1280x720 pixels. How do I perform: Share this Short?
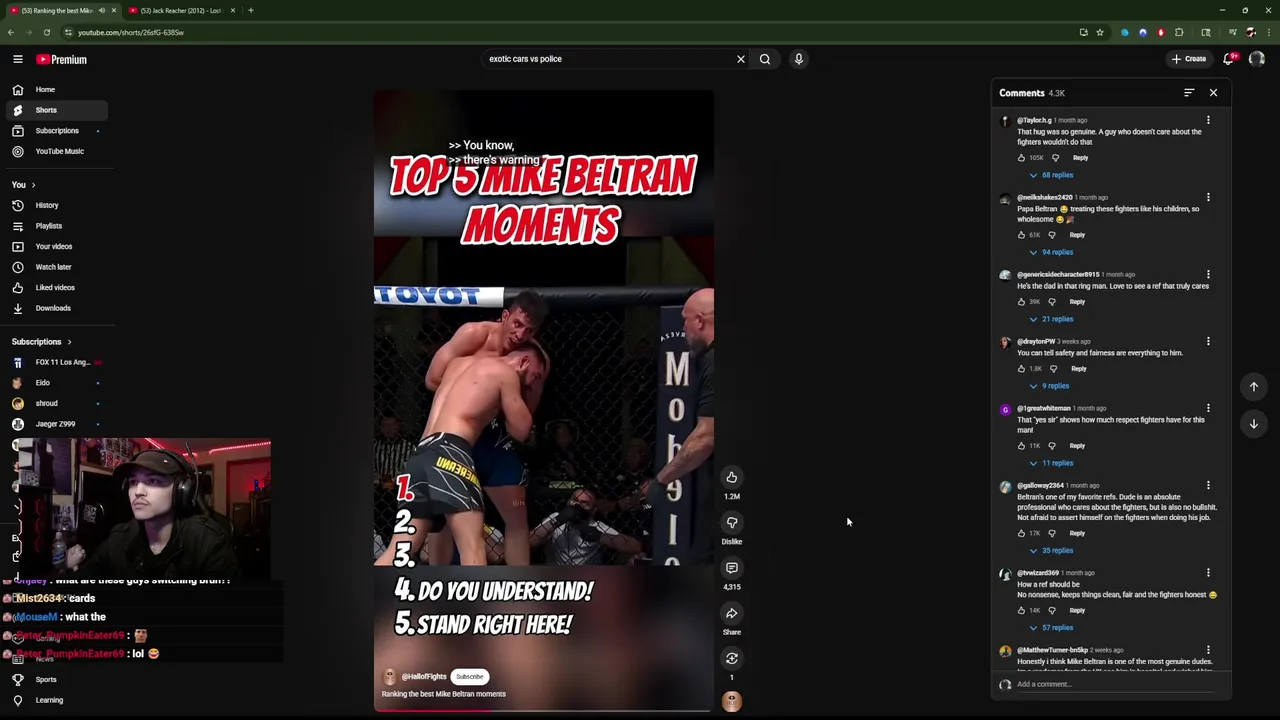pos(732,613)
